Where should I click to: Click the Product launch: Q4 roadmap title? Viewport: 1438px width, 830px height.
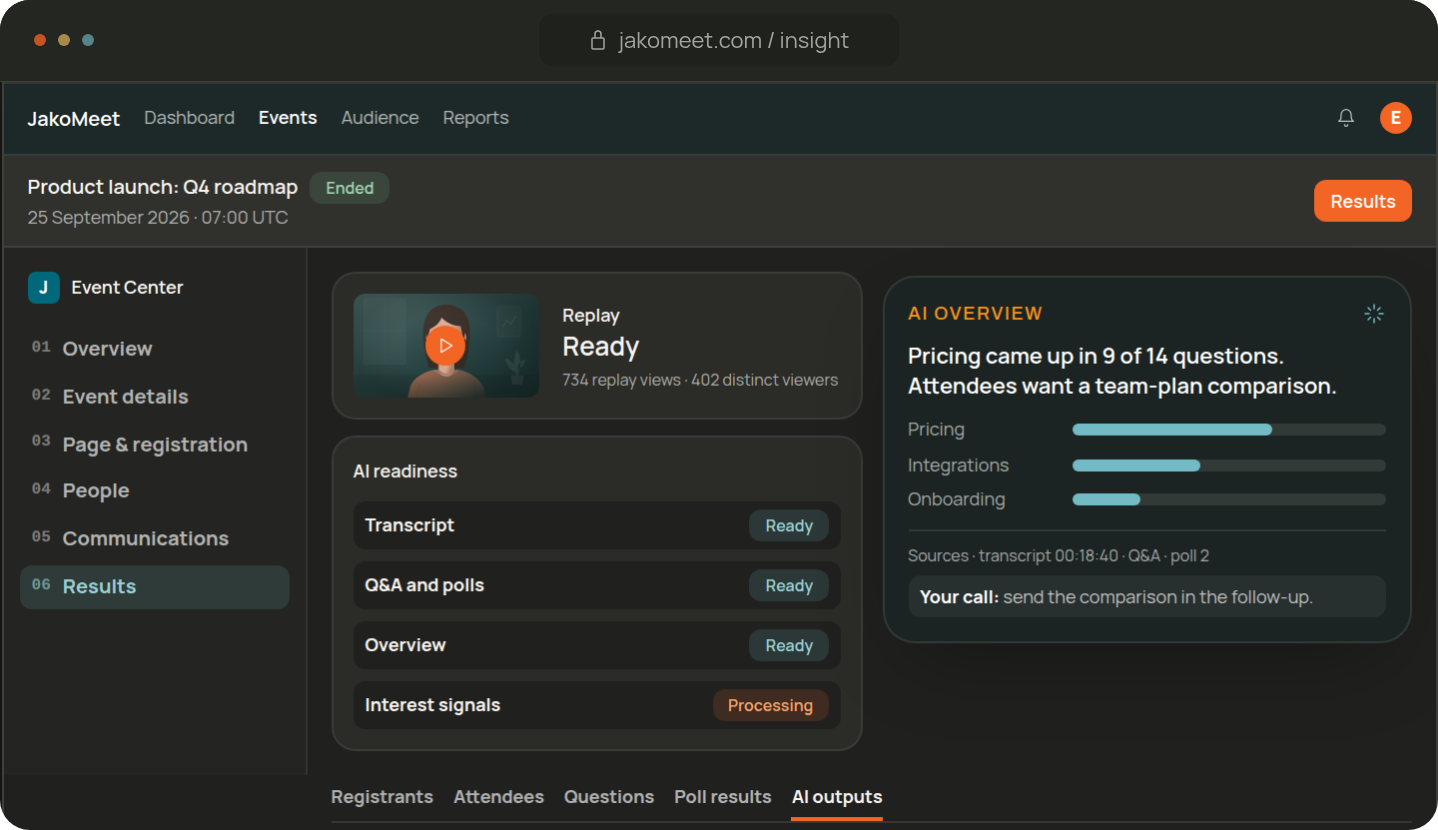[x=163, y=188]
